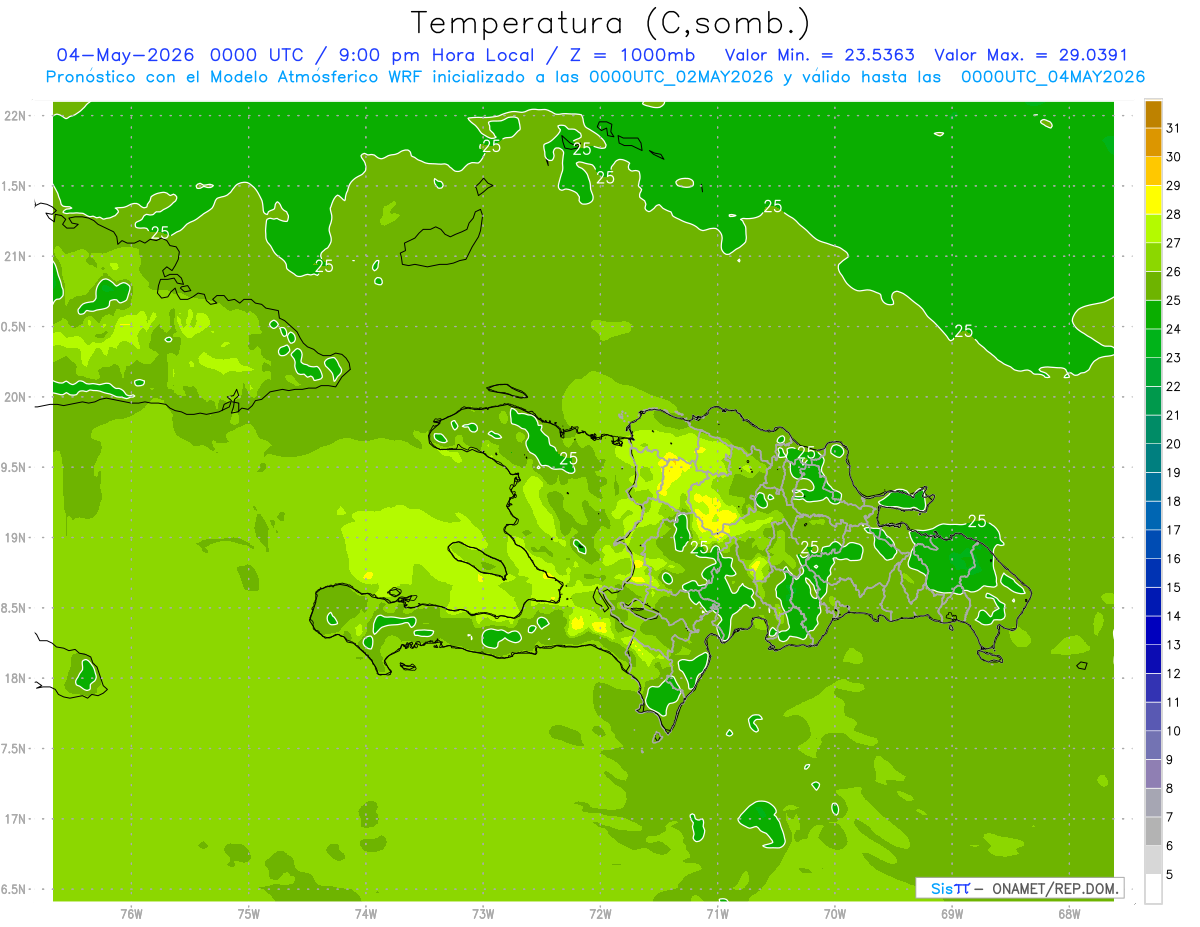Viewport: 1200px width, 927px height.
Task: Pick the blue swatch labeled 15
Action: [x=1153, y=573]
